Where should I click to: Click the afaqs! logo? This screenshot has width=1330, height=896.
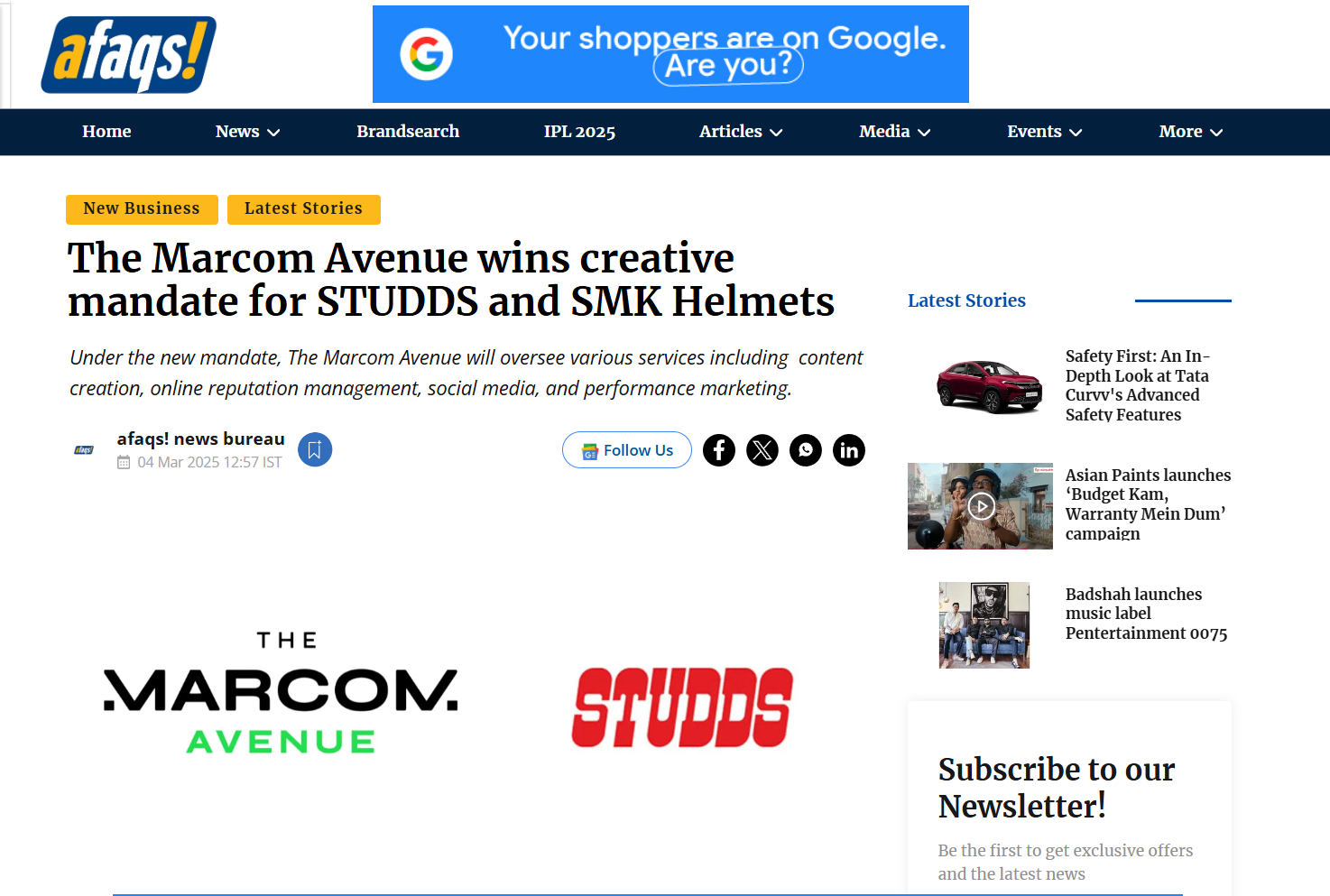coord(128,55)
